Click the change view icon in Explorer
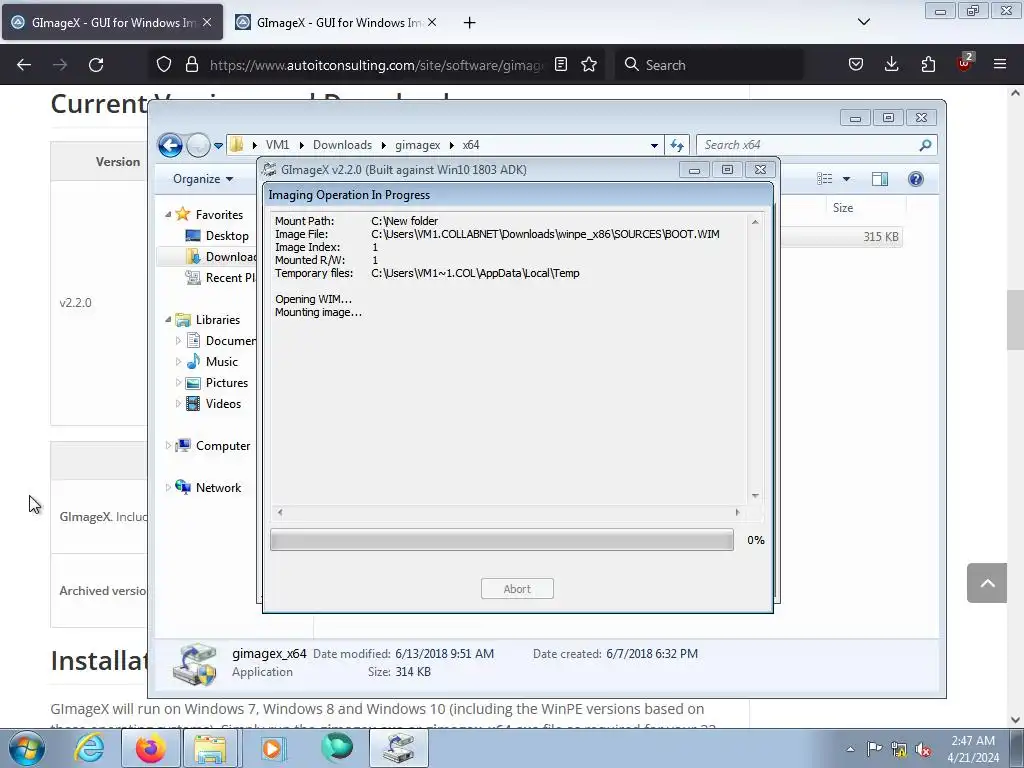This screenshot has width=1024, height=768. click(x=825, y=179)
